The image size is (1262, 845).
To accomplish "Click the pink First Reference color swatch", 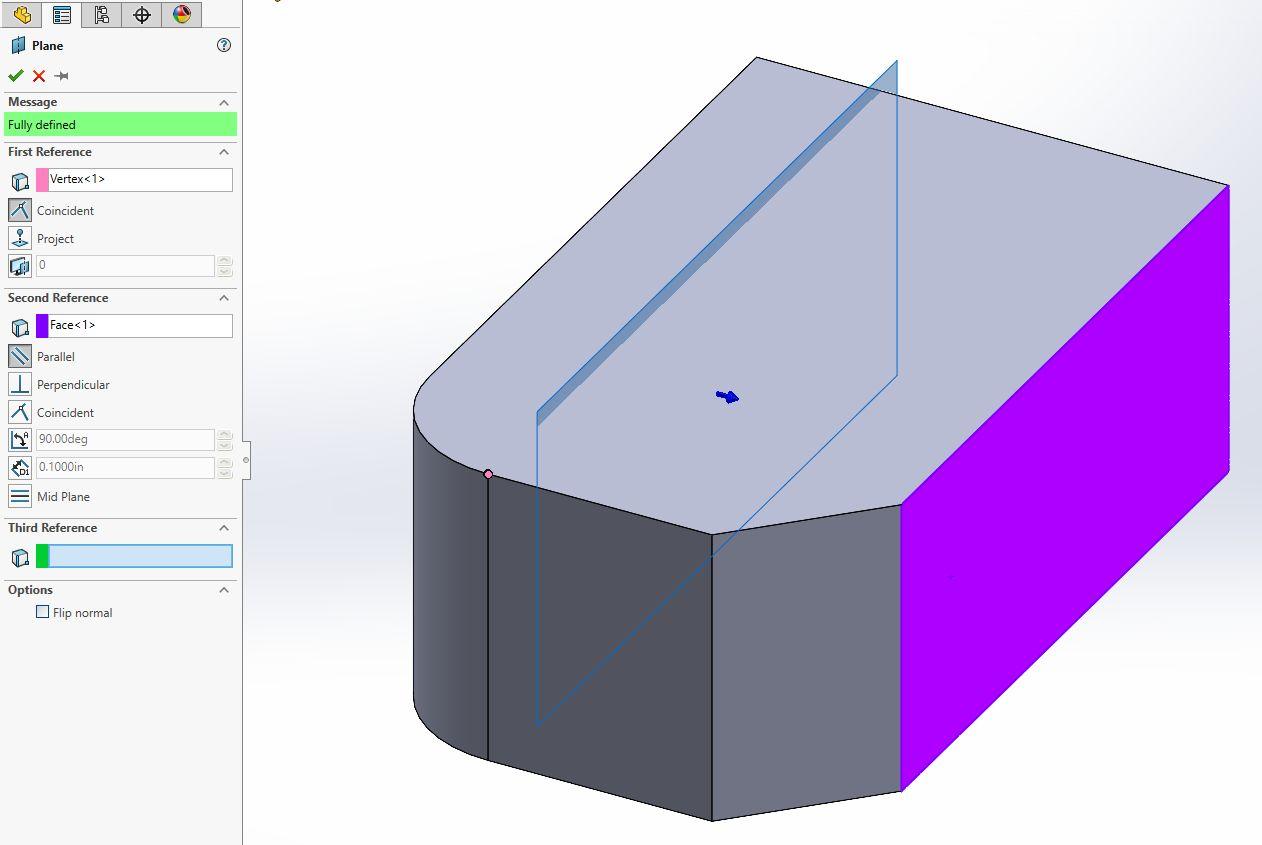I will coord(42,180).
